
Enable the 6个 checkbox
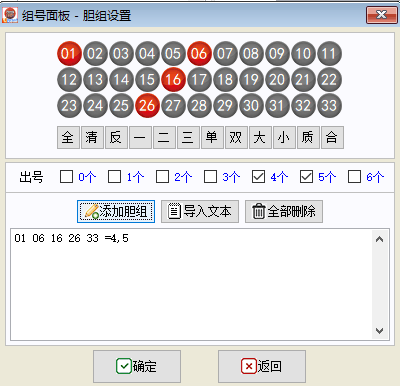(354, 177)
